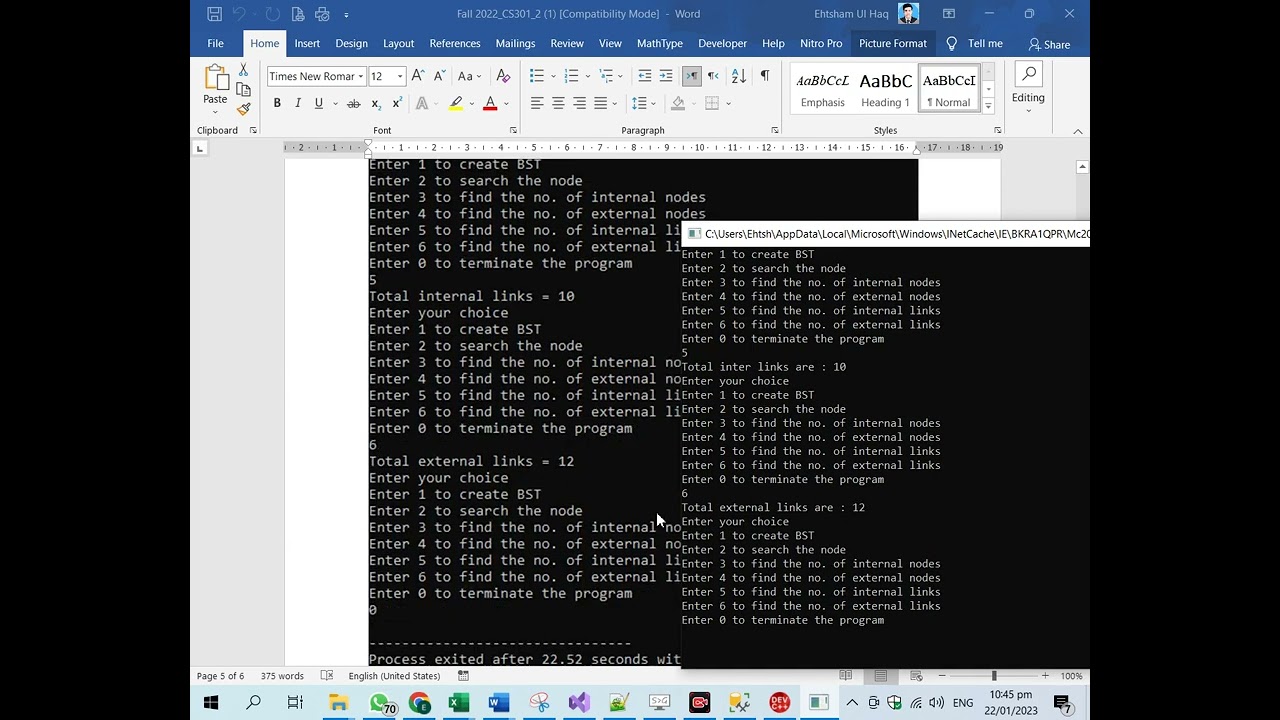Image resolution: width=1280 pixels, height=720 pixels.
Task: Open the font name dropdown
Action: pyautogui.click(x=360, y=77)
